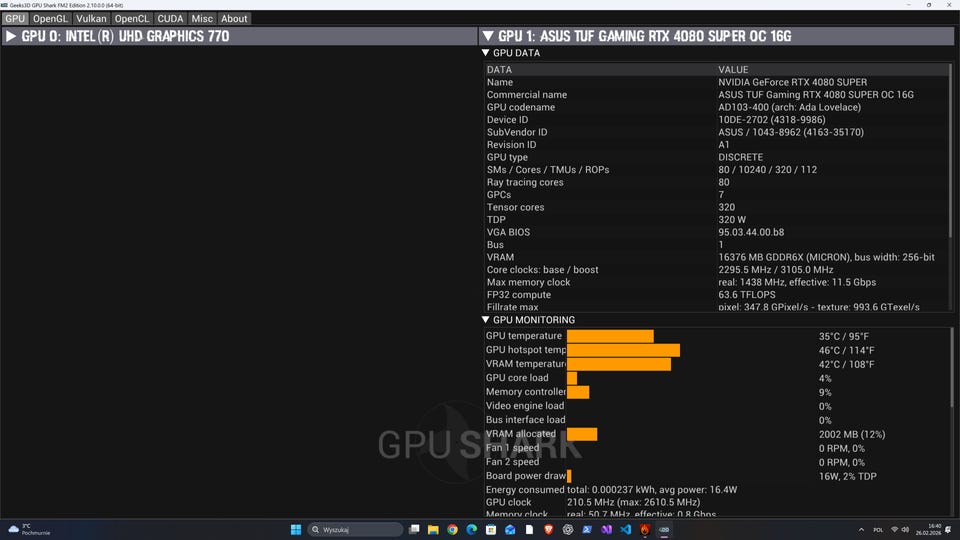Select the Video engine load label
The image size is (960, 540).
coord(525,405)
